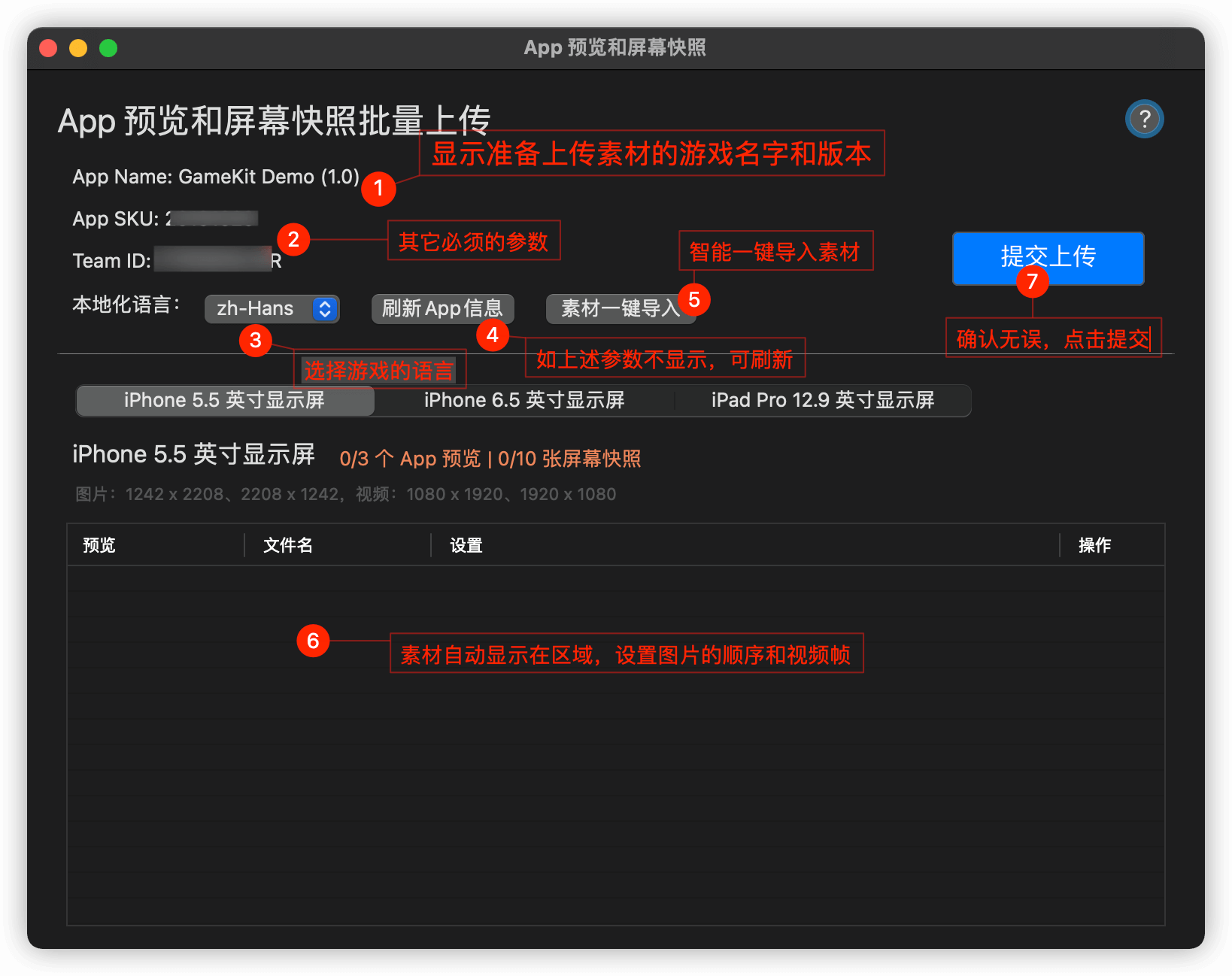The image size is (1232, 976).
Task: Select the iPhone 5.5 英寸显示屏 tab
Action: [225, 400]
